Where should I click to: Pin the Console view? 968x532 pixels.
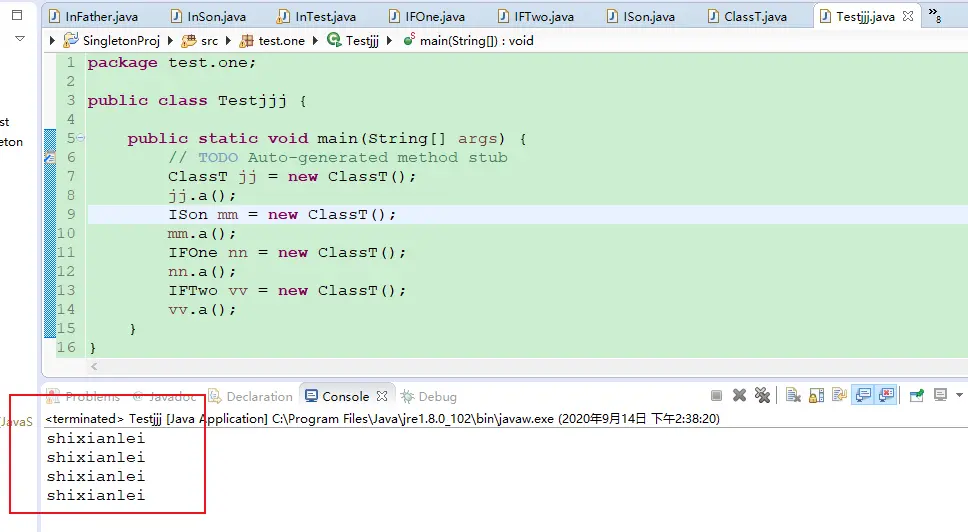point(916,396)
